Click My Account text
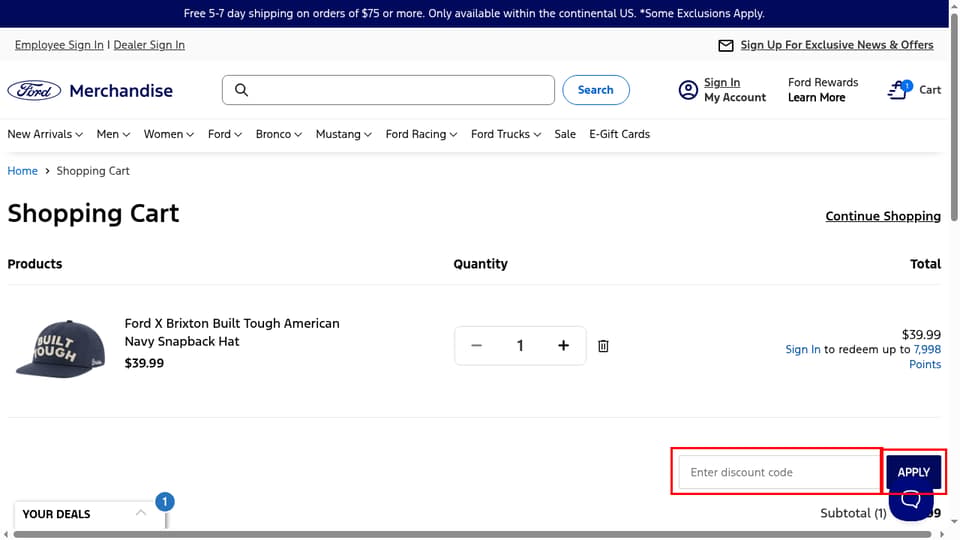960x540 pixels. click(x=735, y=97)
